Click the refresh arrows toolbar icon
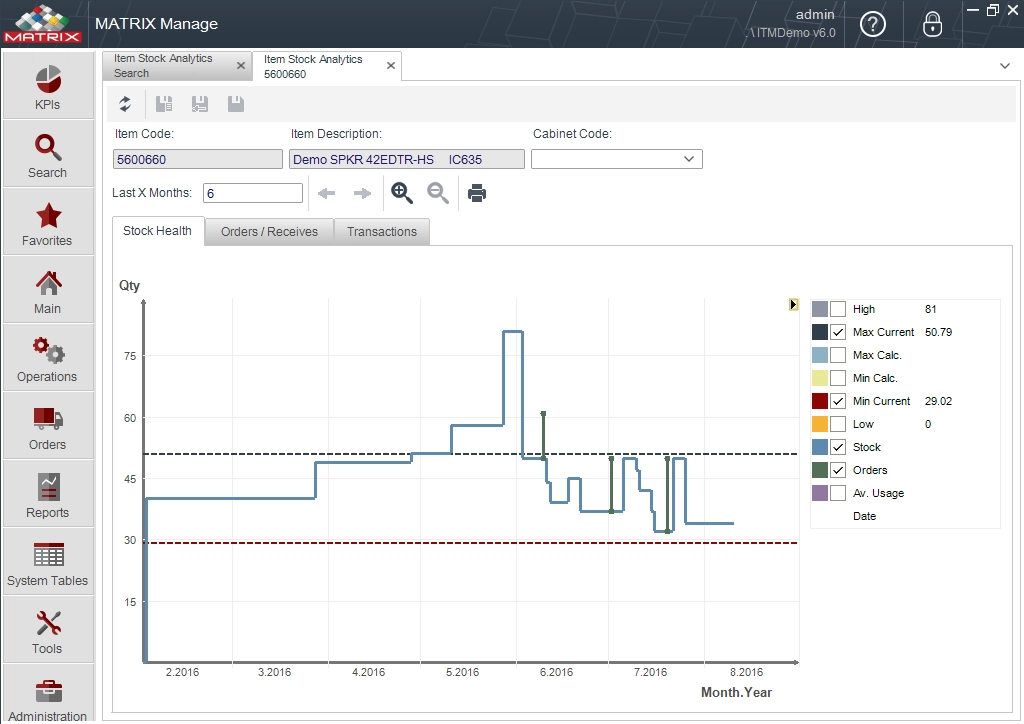Viewport: 1024px width, 724px height. (x=125, y=104)
